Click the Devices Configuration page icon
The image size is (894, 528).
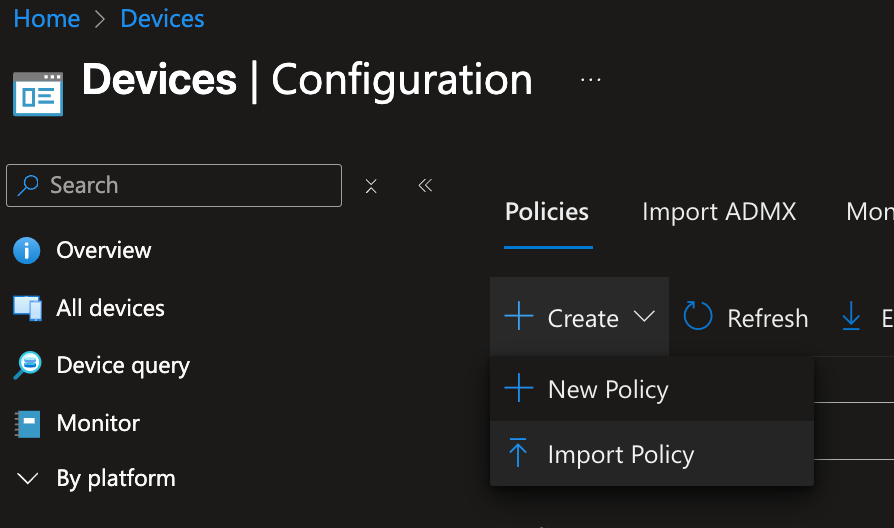pos(38,93)
